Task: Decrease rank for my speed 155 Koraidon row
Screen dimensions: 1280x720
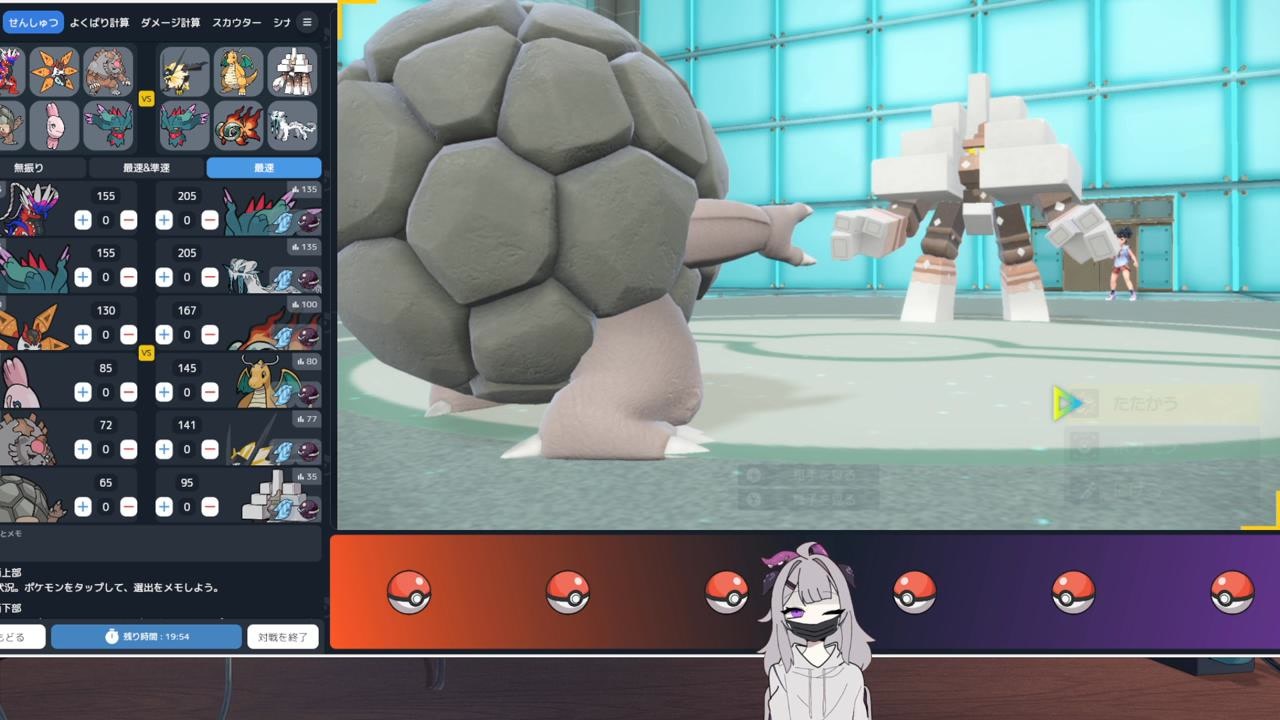Action: [129, 220]
